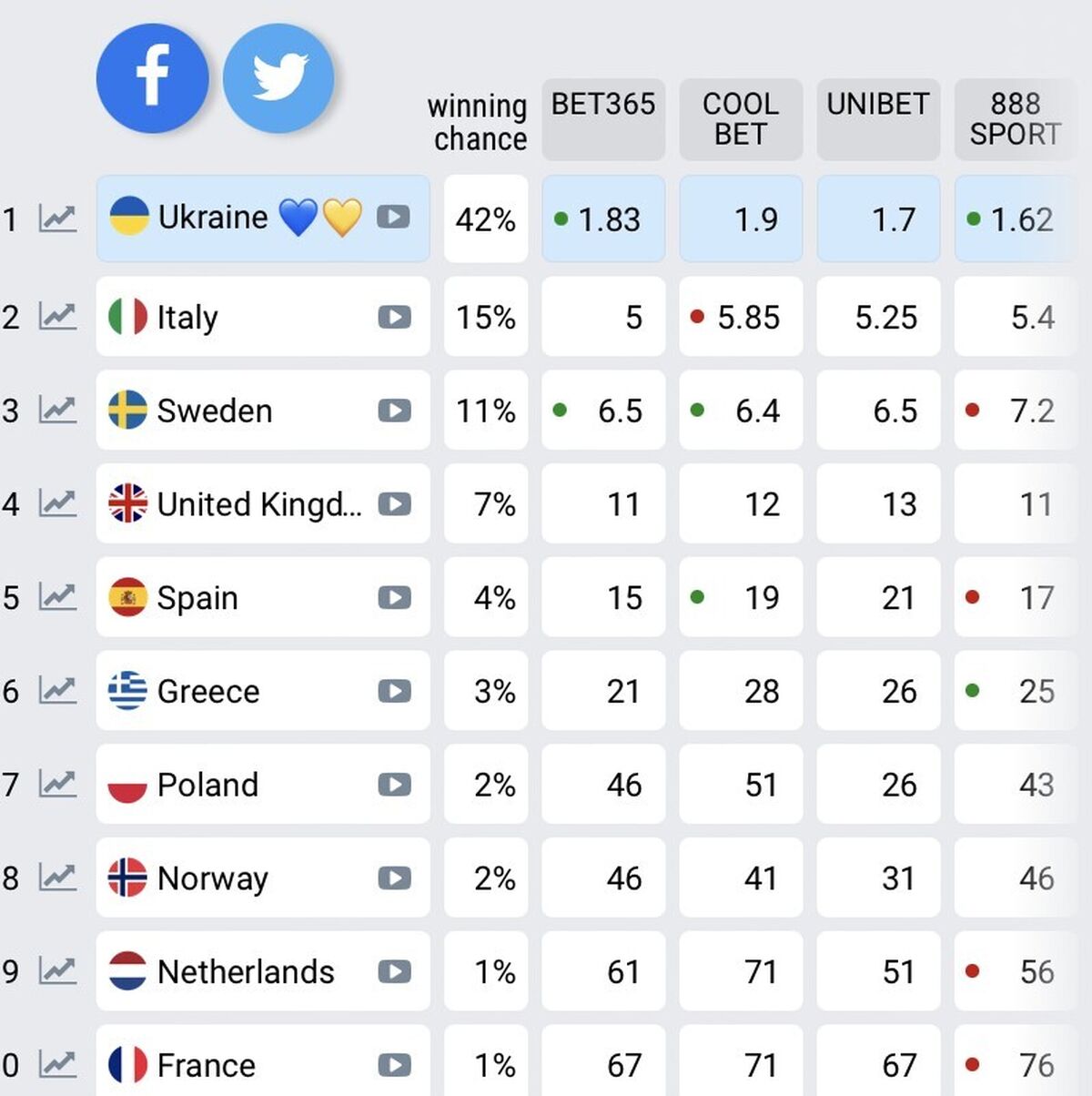
Task: Open the COOL BET bookmaker header
Action: pyautogui.click(x=741, y=118)
